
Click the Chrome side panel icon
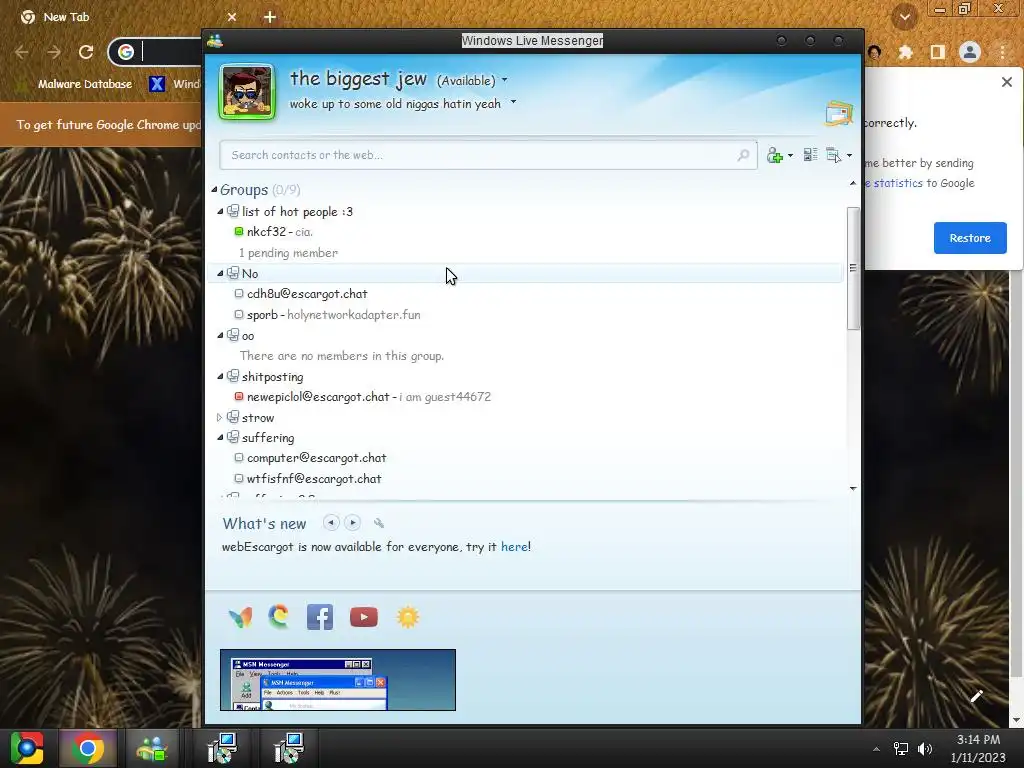[938, 52]
